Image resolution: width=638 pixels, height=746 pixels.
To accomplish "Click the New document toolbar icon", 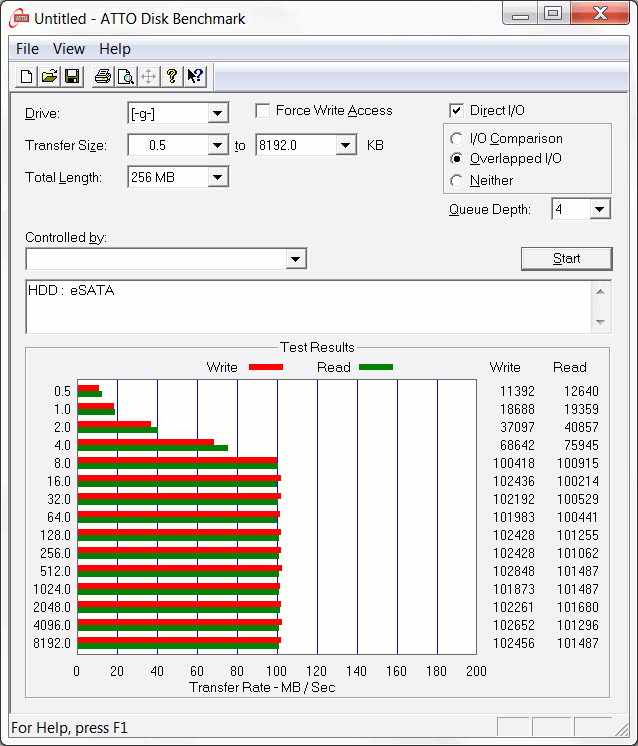I will 27,77.
